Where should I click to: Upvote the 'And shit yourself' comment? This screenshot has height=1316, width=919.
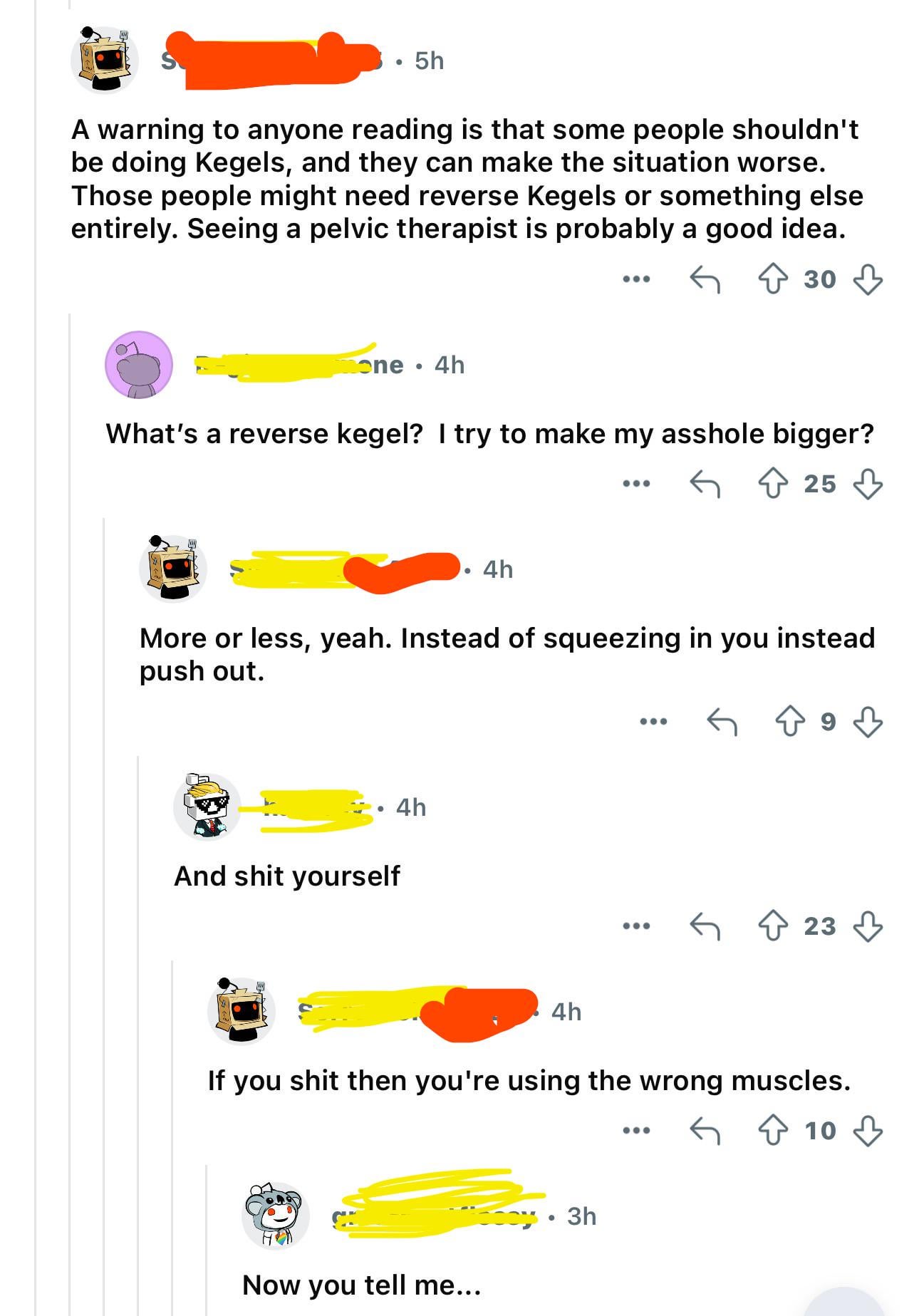(x=773, y=926)
